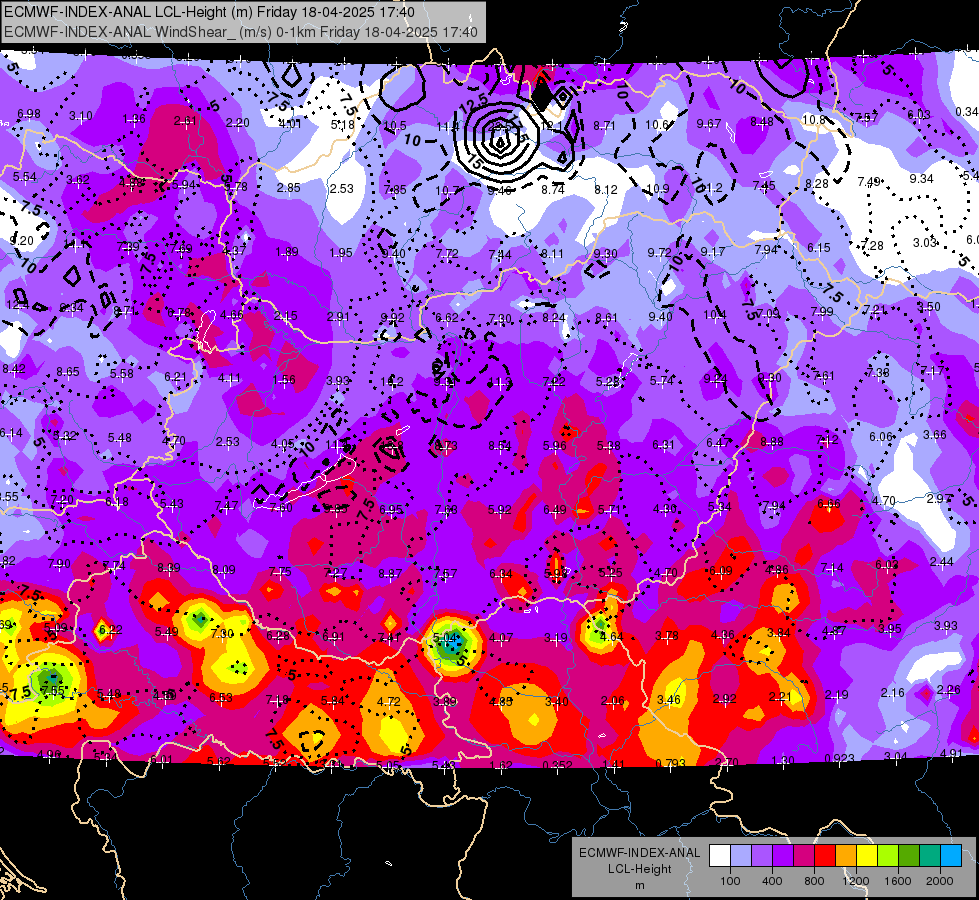Pick the red legend swatch right of 800
The height and width of the screenshot is (900, 979).
tap(825, 856)
